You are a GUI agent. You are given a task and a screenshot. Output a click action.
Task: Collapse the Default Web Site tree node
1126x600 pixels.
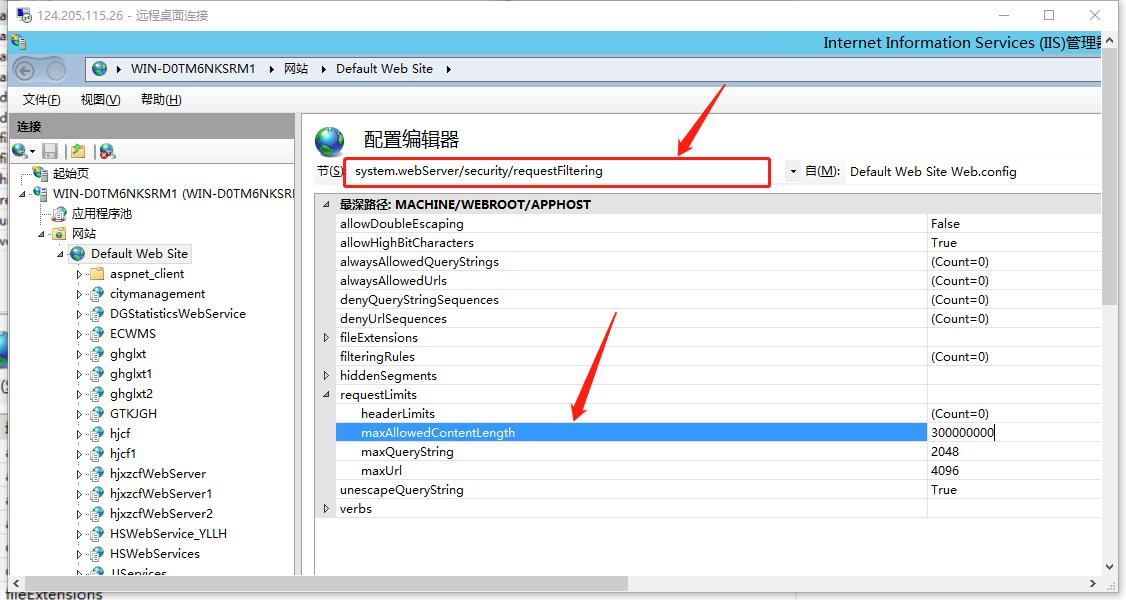60,254
